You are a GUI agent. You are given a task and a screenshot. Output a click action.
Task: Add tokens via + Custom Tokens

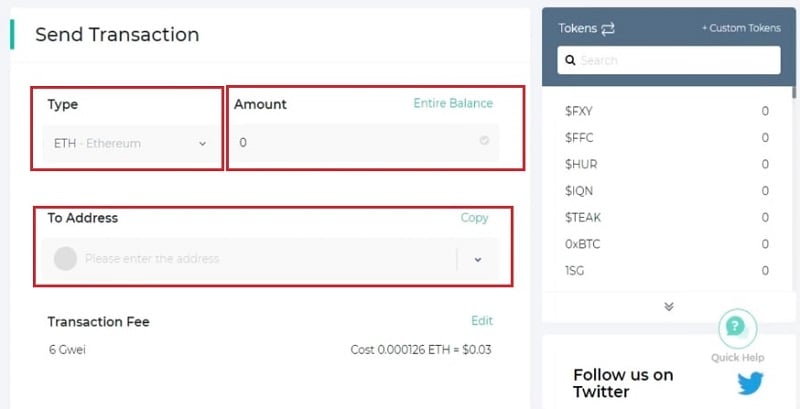point(741,29)
